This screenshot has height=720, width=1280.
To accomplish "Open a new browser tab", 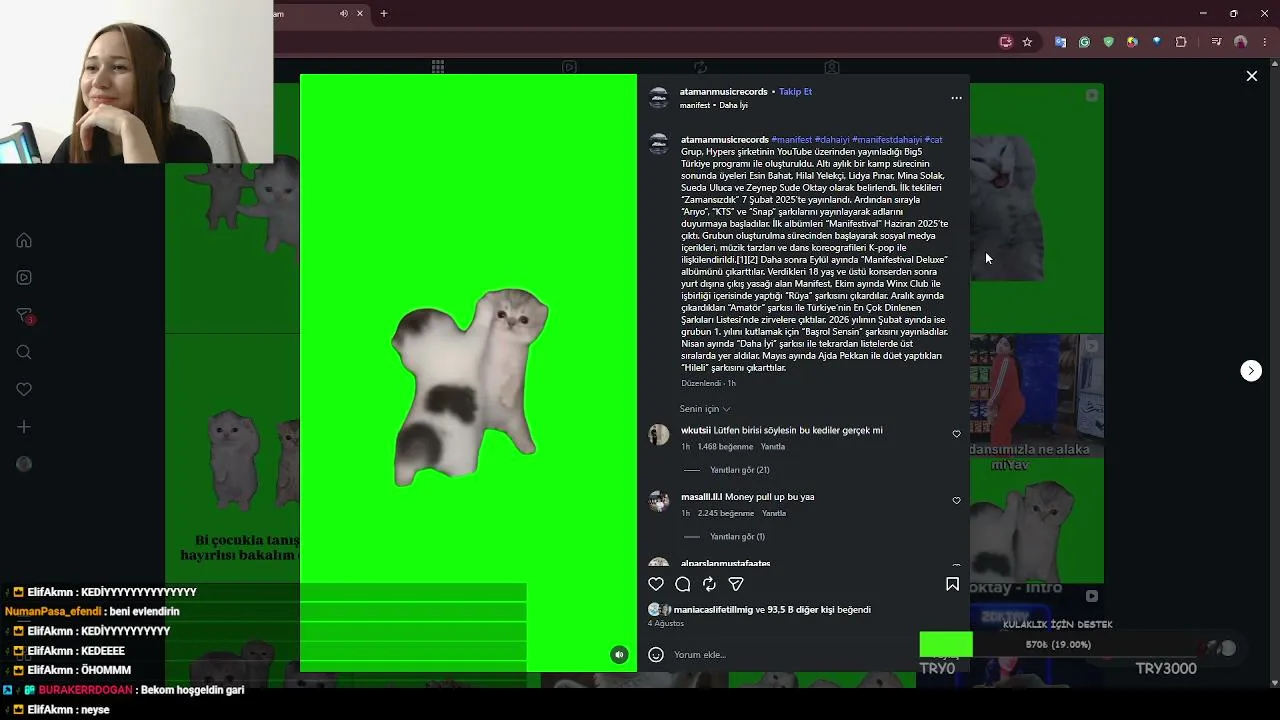I will [x=383, y=14].
